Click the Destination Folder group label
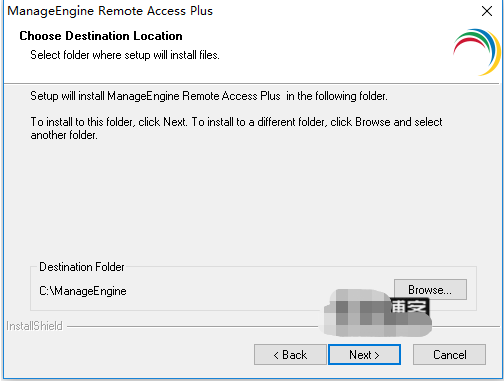The image size is (504, 385). pyautogui.click(x=82, y=267)
